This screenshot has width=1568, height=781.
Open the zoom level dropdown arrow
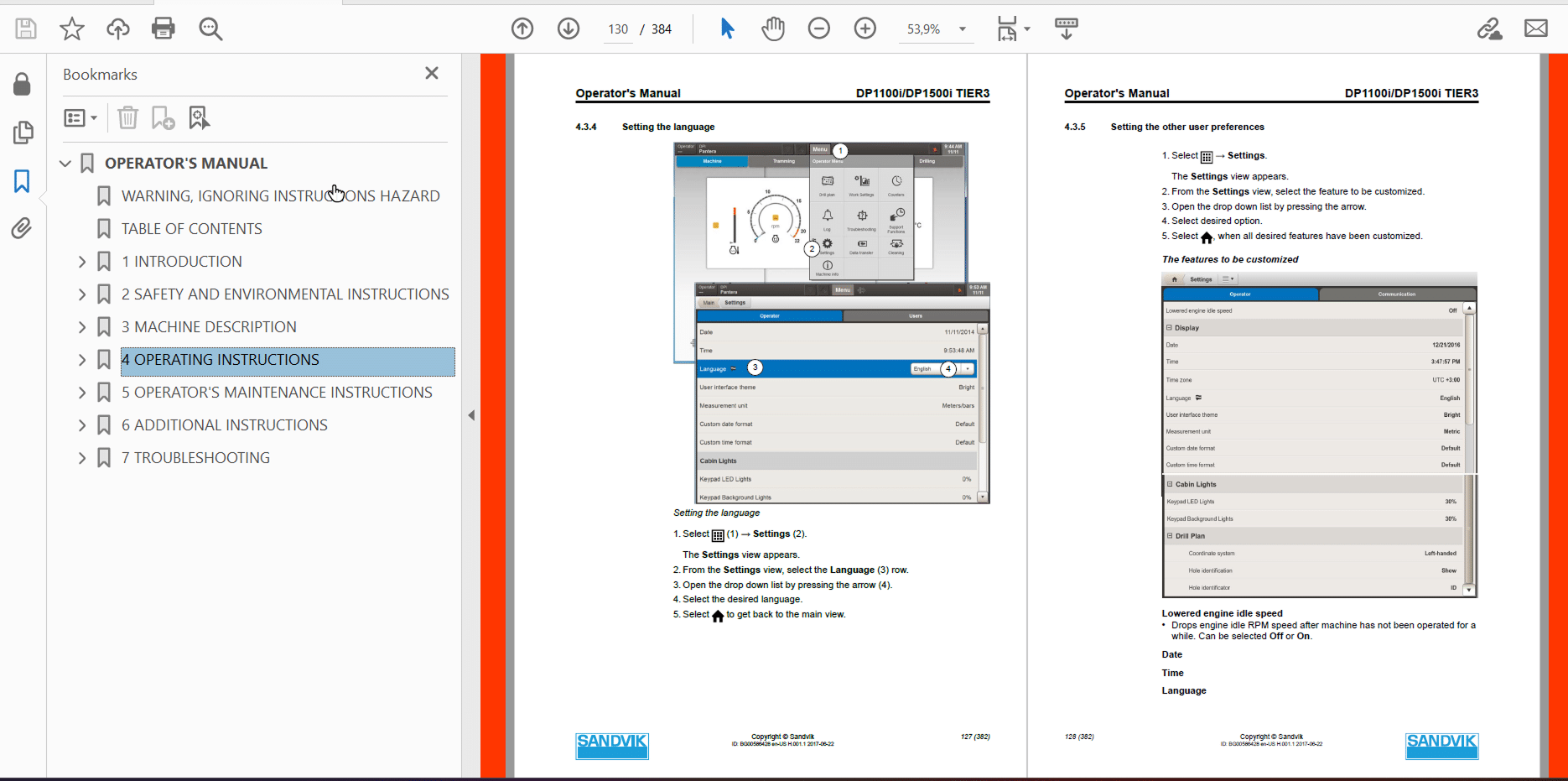point(963,29)
